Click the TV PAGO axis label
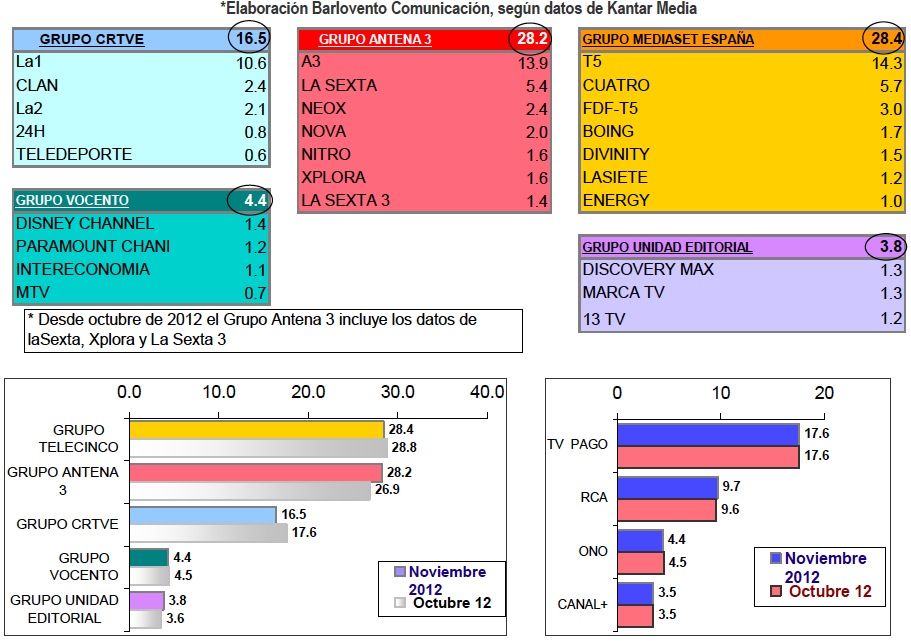911x643 pixels. (x=577, y=444)
